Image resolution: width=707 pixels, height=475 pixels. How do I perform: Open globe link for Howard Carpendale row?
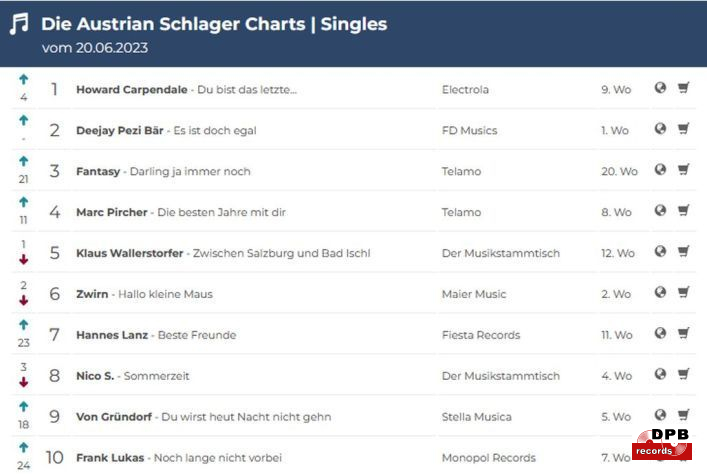click(660, 88)
